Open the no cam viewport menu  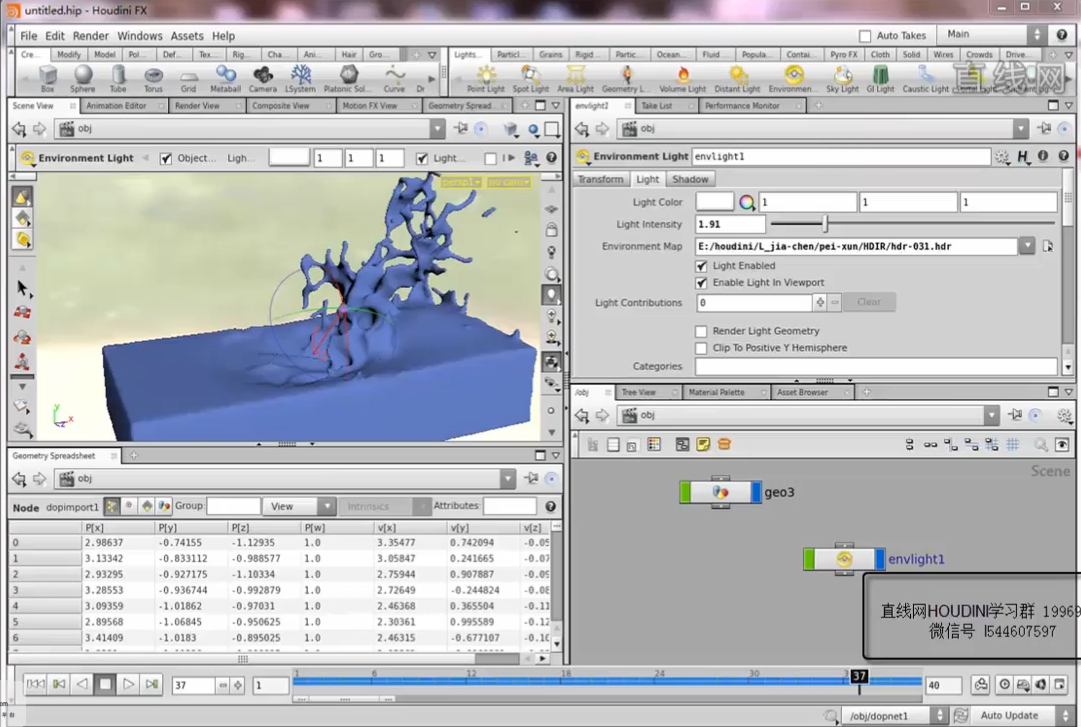coord(509,182)
